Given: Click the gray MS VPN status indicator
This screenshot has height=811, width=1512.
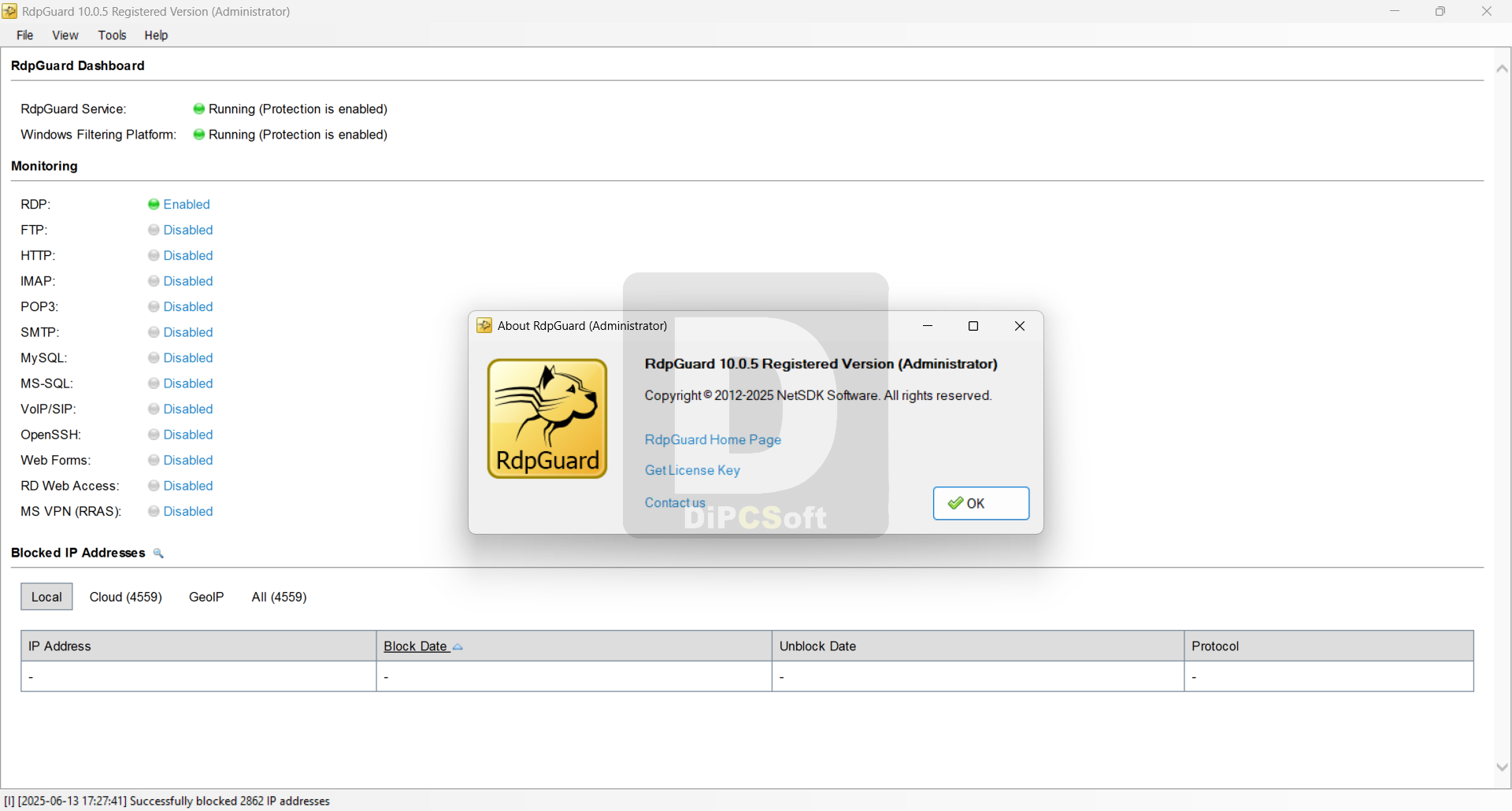Looking at the screenshot, I should (154, 512).
